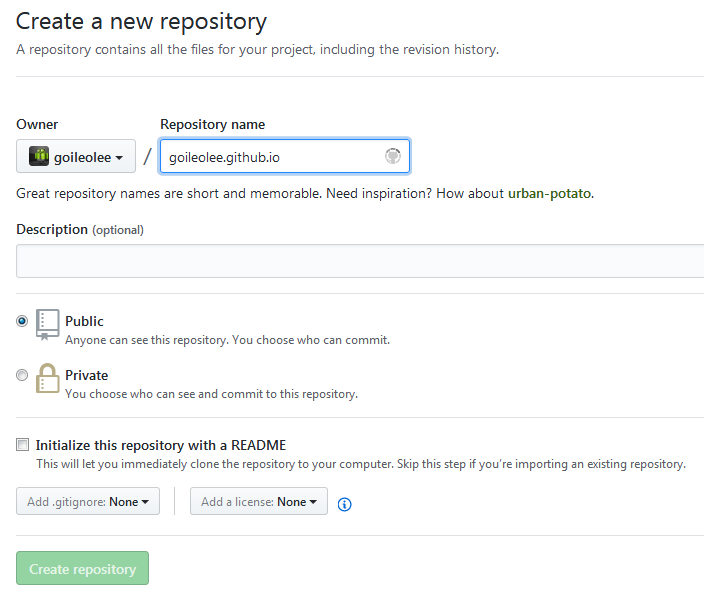Image resolution: width=704 pixels, height=601 pixels.
Task: Click the bold Public label text
Action: pyautogui.click(x=84, y=321)
